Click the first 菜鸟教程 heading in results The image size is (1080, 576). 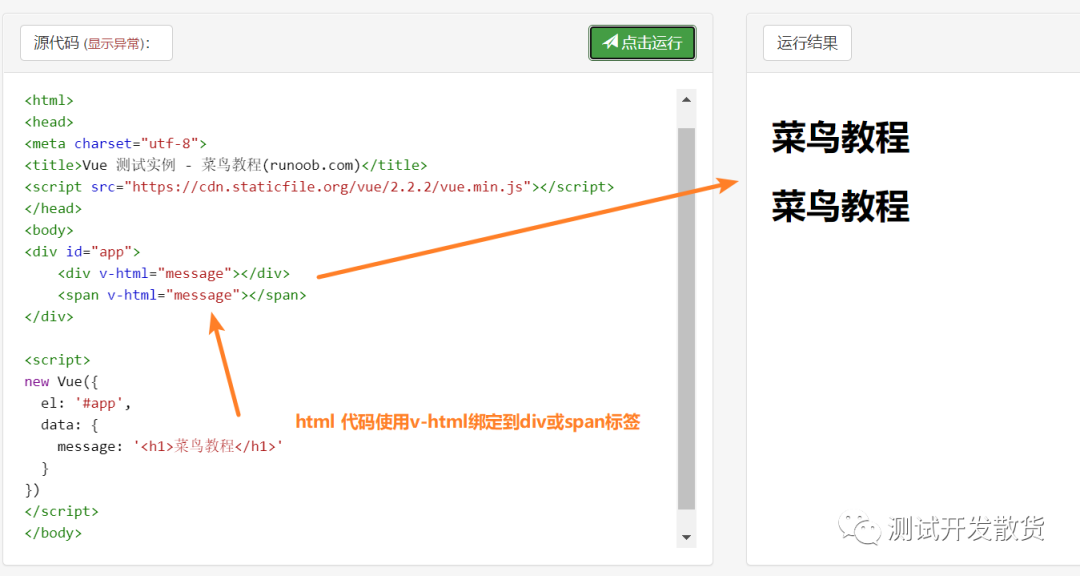[840, 137]
